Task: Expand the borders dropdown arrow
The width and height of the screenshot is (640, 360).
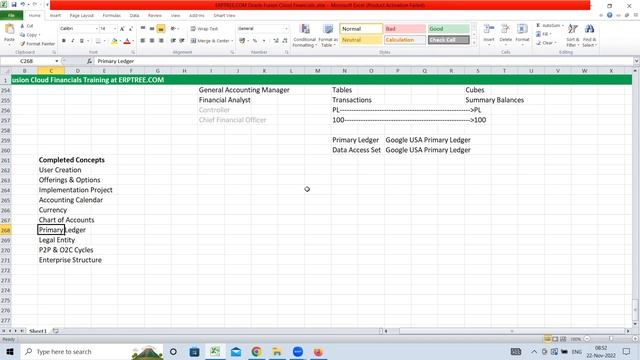Action: click(104, 41)
